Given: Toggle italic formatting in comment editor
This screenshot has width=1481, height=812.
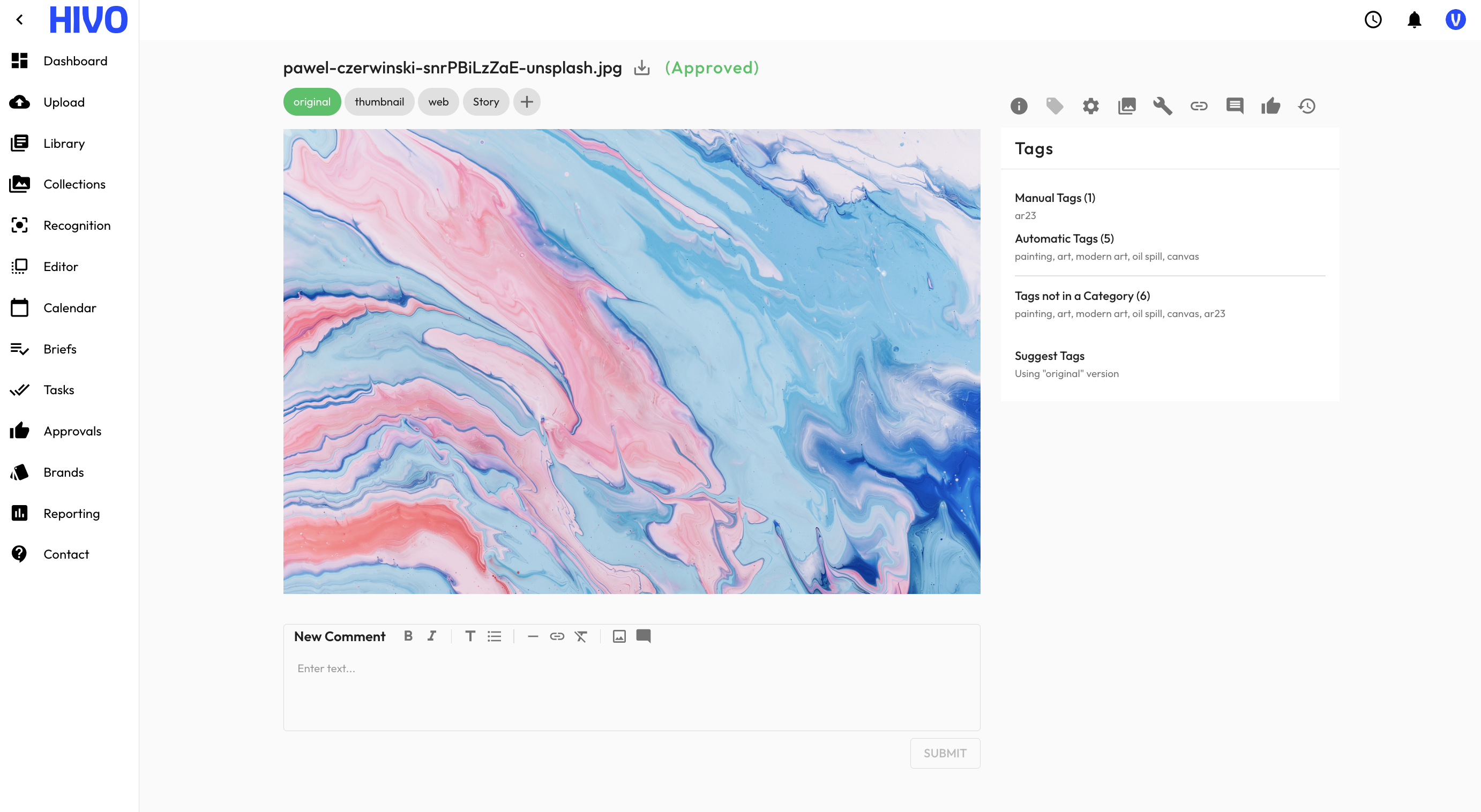Looking at the screenshot, I should pyautogui.click(x=432, y=636).
